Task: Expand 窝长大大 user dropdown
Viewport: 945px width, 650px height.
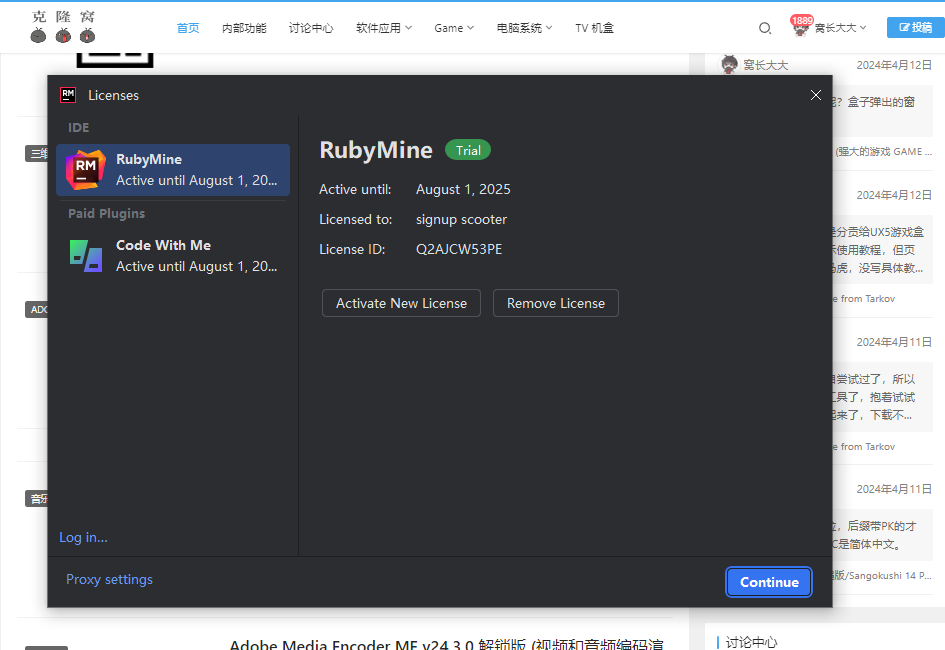Action: pyautogui.click(x=841, y=28)
